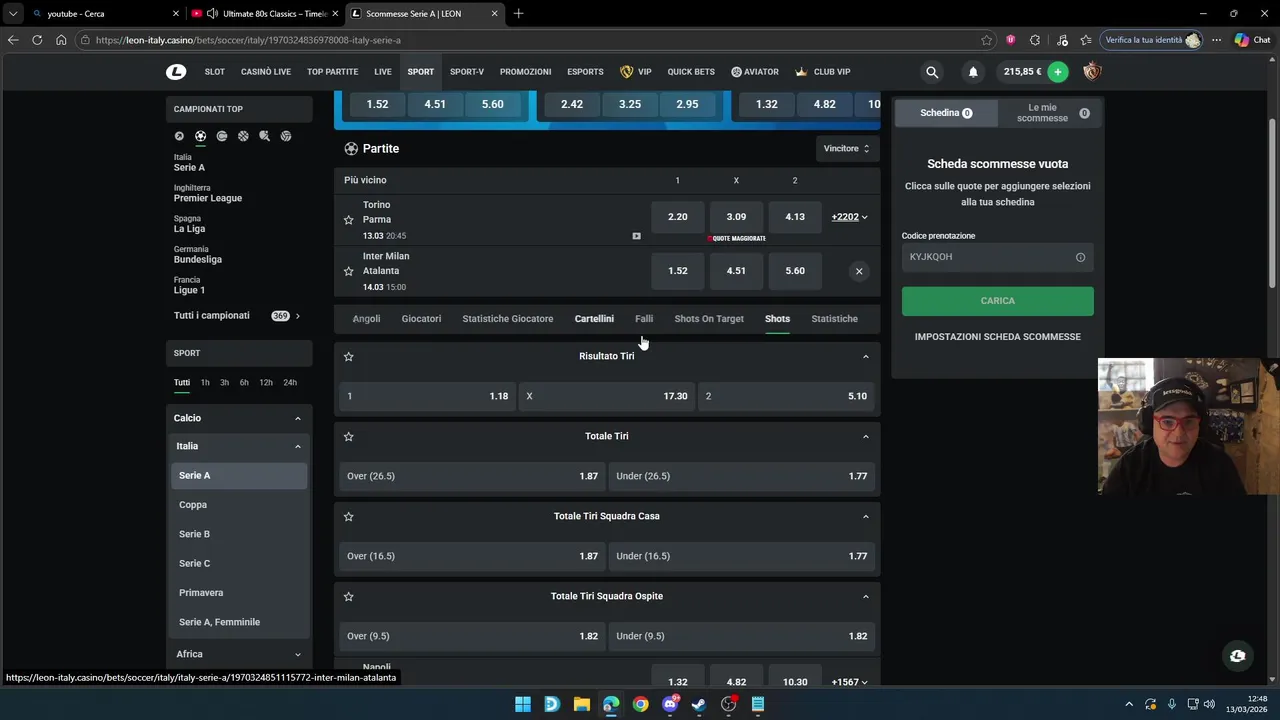
Task: Click the info icon in booking code field
Action: click(1080, 257)
